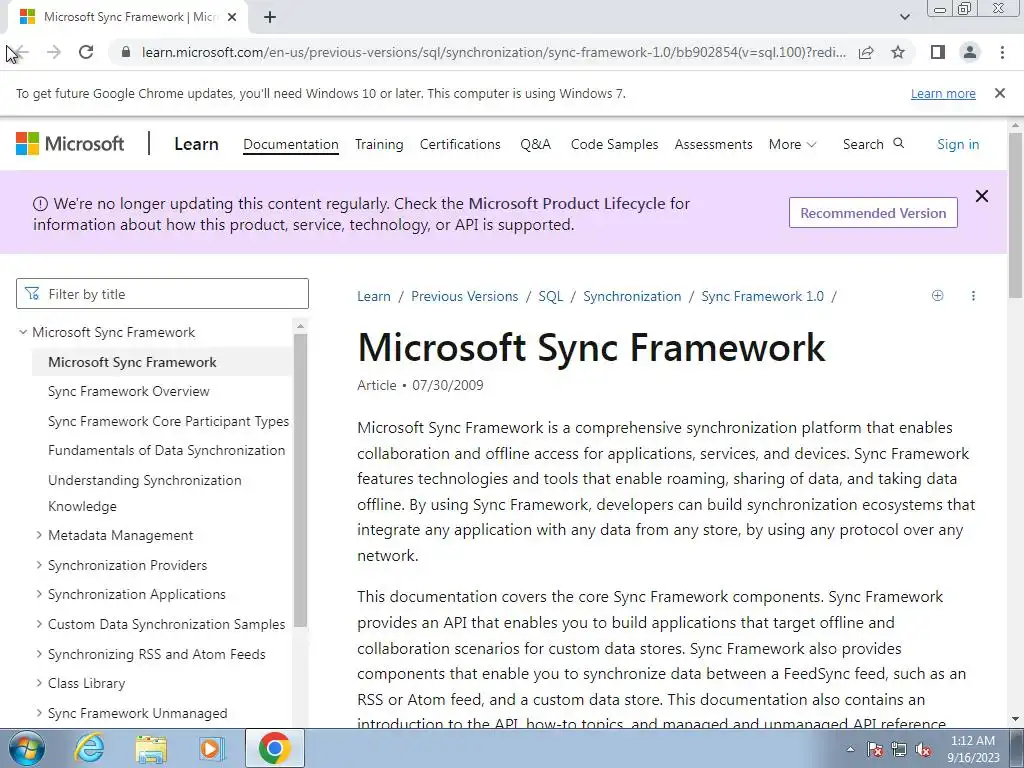Click Synchronization breadcrumb link
The width and height of the screenshot is (1024, 768).
point(632,296)
